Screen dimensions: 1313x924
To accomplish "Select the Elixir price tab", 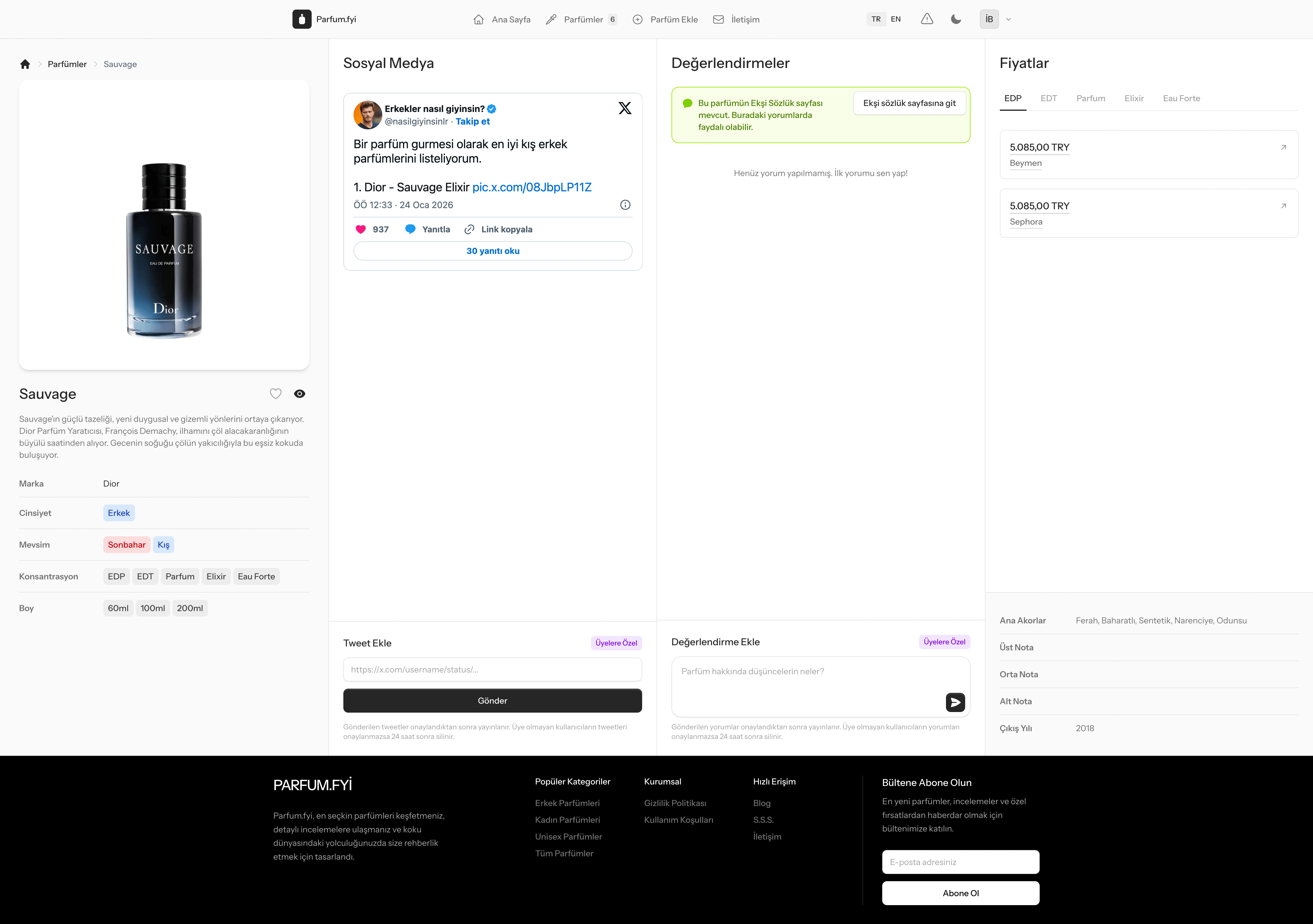I will point(1134,99).
